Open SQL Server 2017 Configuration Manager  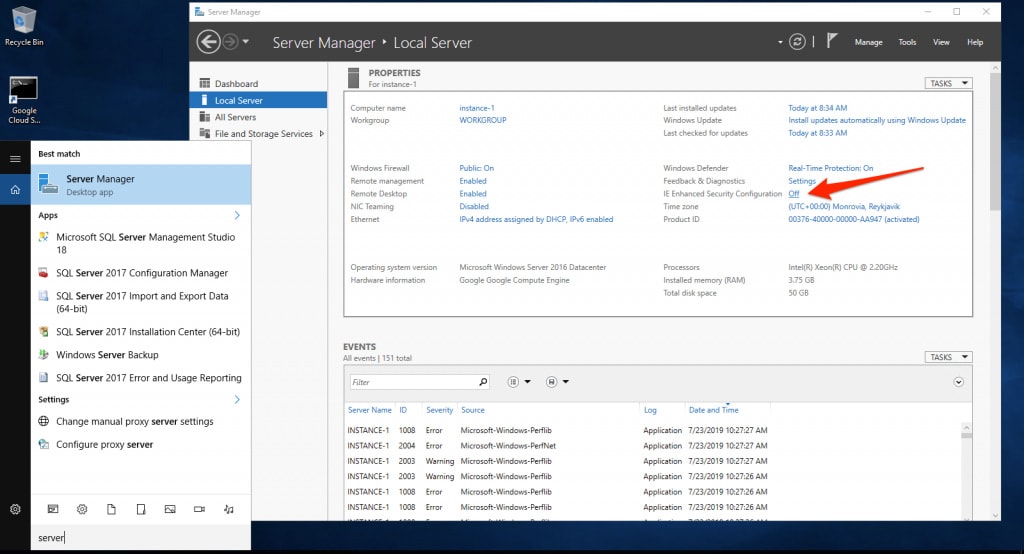coord(141,273)
